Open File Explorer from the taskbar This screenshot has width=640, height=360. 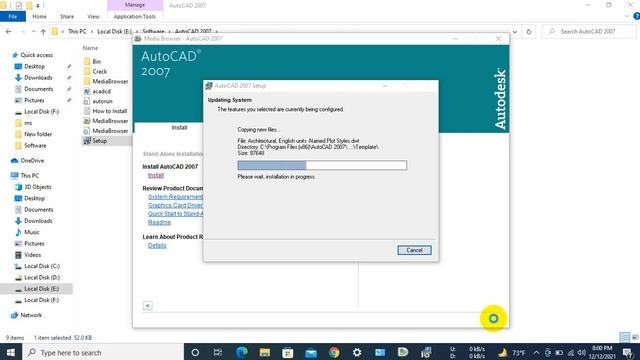[x=264, y=352]
